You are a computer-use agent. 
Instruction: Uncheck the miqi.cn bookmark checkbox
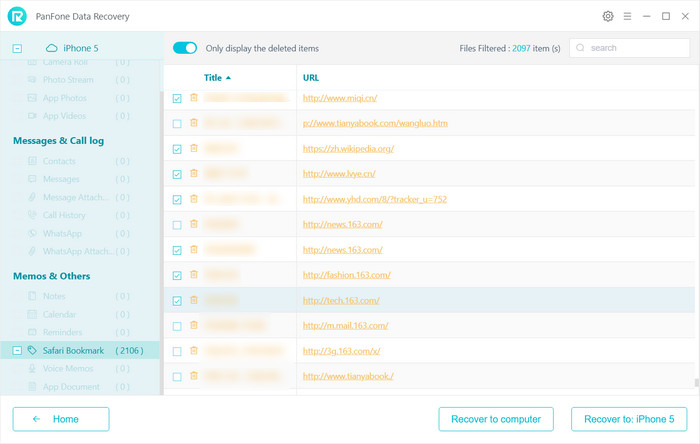coord(177,98)
